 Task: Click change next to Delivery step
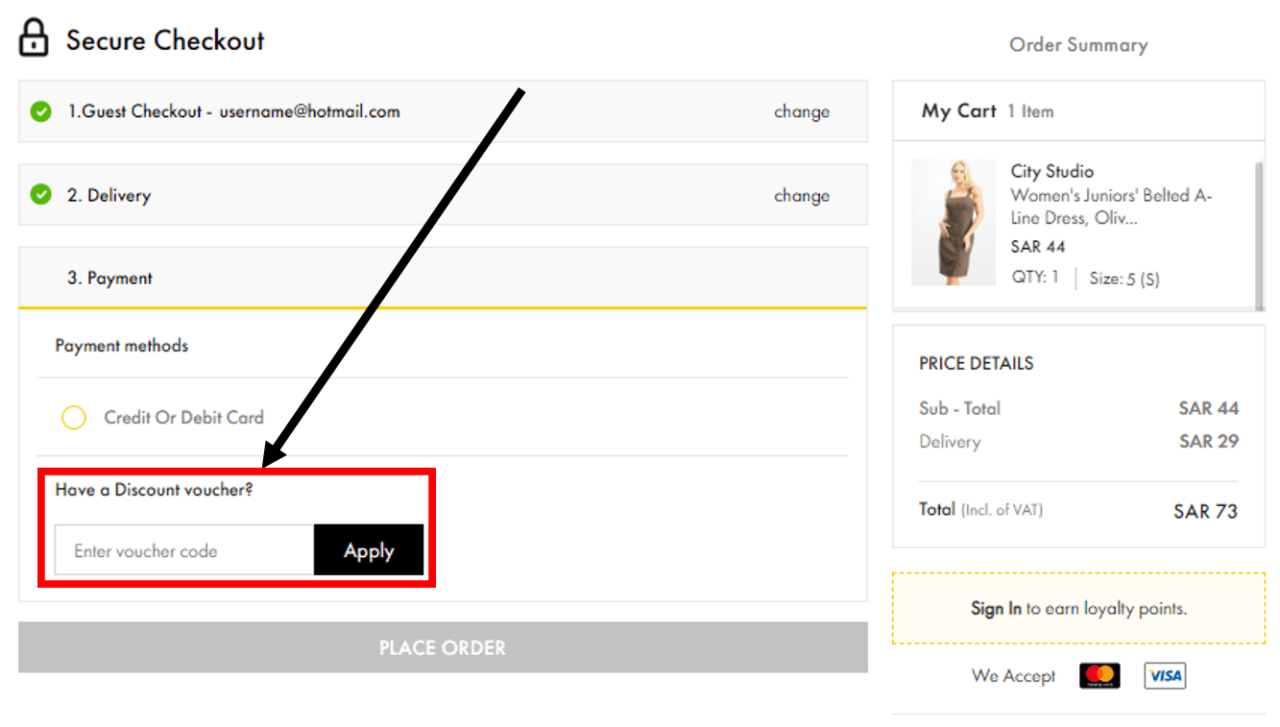tap(801, 195)
